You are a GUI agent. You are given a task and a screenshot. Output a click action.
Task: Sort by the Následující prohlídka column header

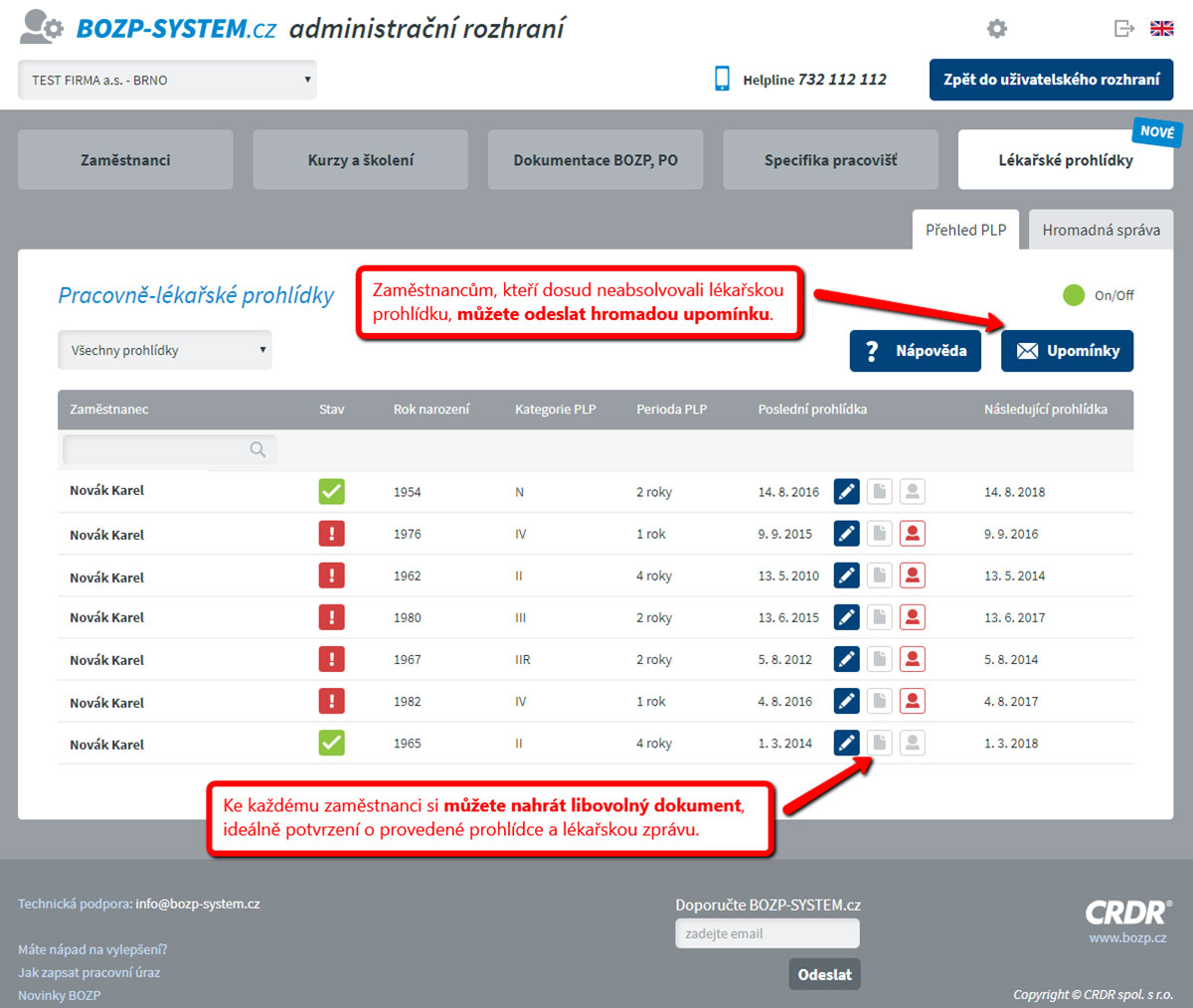(1046, 410)
